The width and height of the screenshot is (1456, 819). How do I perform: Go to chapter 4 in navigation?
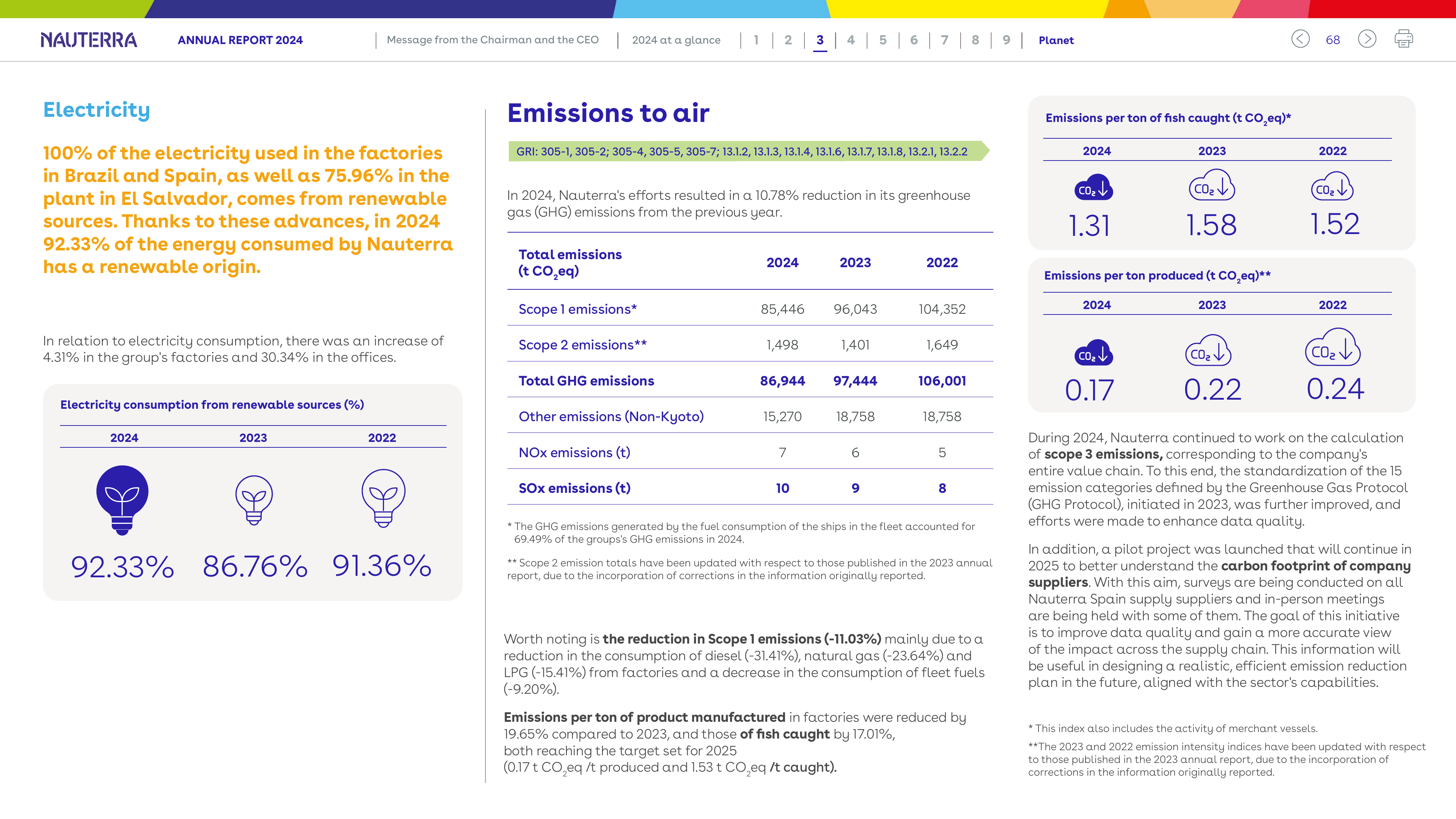[x=851, y=40]
